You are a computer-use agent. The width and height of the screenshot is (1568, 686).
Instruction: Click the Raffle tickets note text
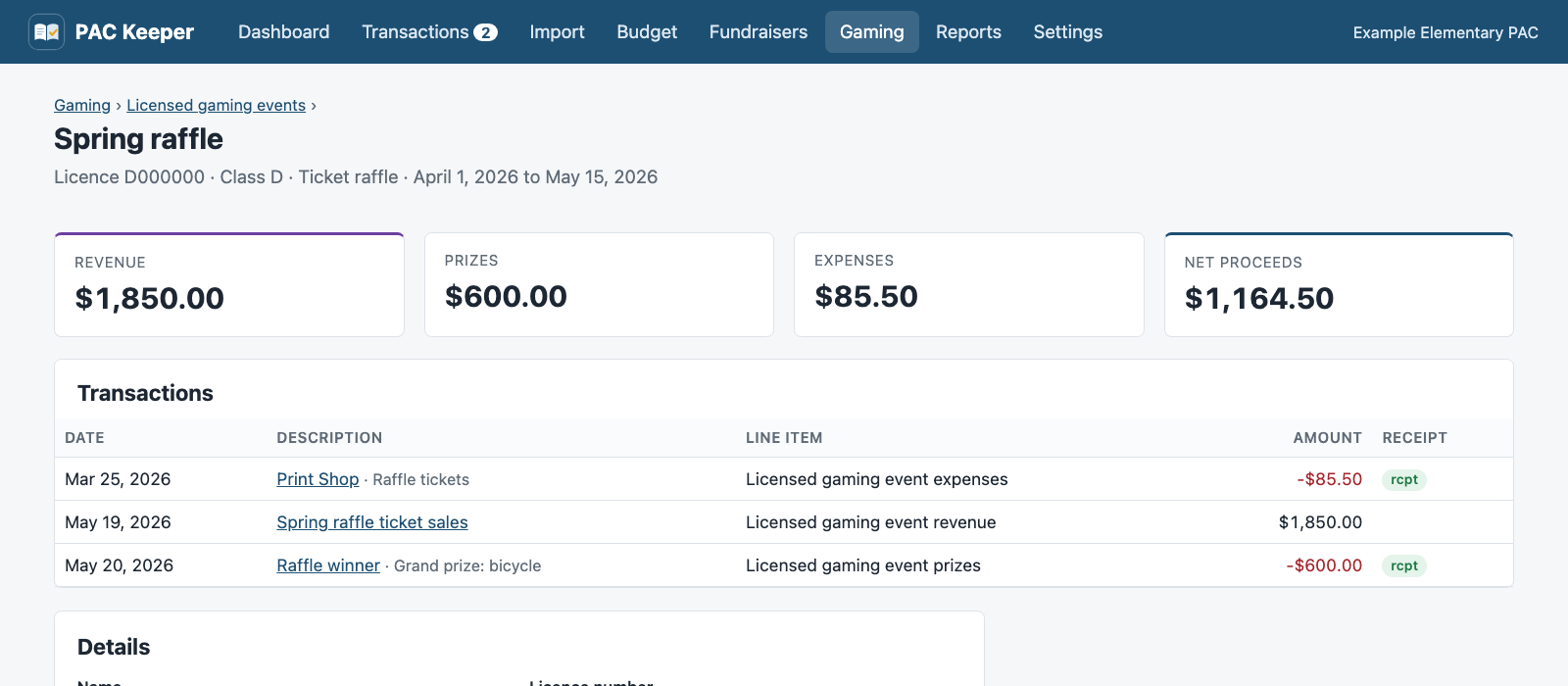pyautogui.click(x=420, y=479)
